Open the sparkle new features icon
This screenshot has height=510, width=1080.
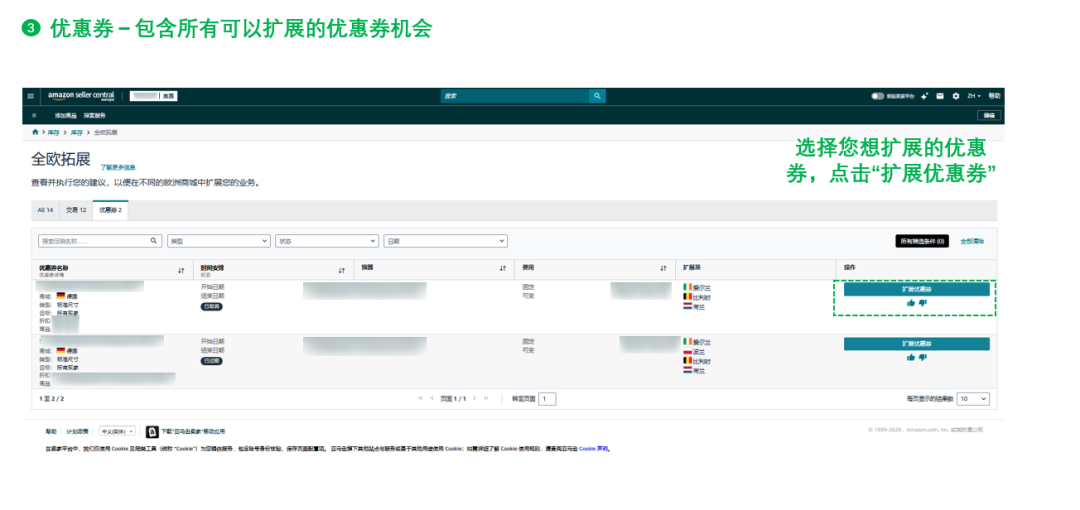(x=924, y=96)
